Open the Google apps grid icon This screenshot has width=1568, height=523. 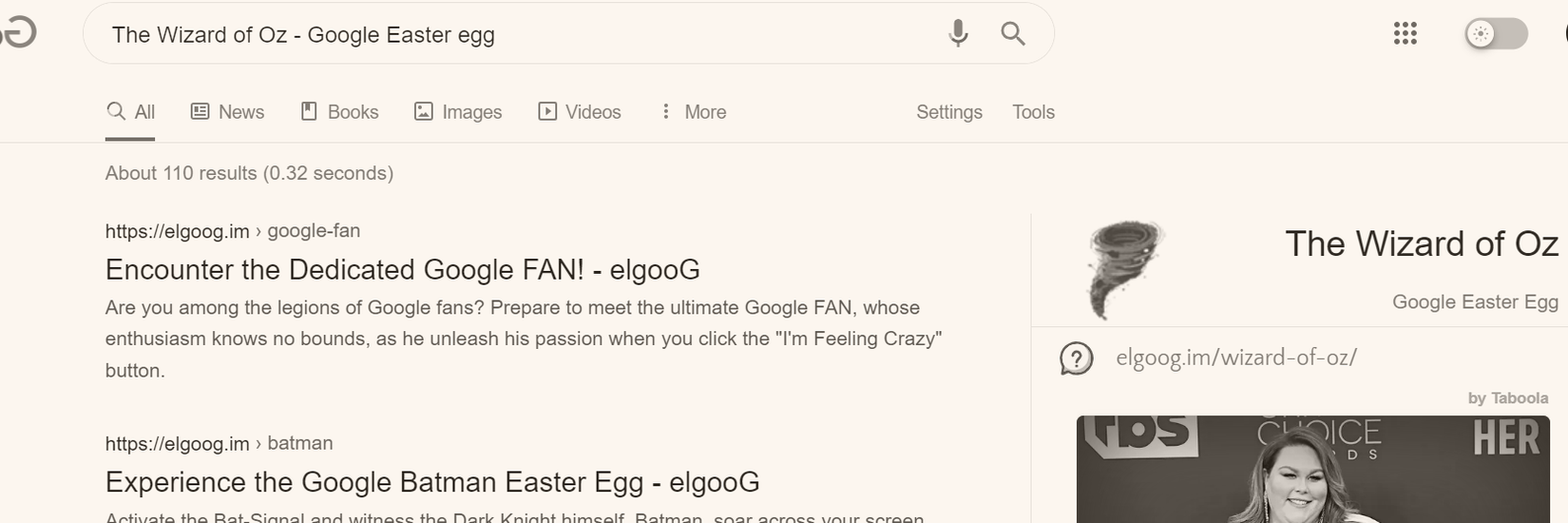[1405, 34]
